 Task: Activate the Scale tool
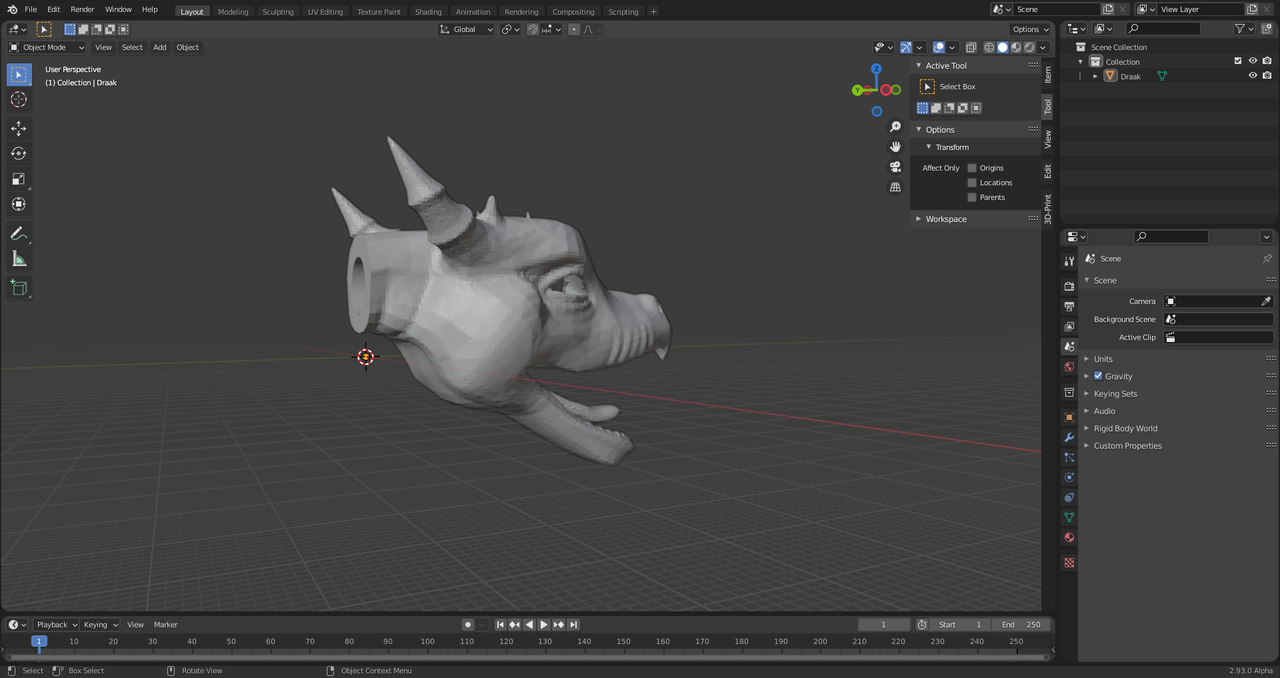pos(18,179)
